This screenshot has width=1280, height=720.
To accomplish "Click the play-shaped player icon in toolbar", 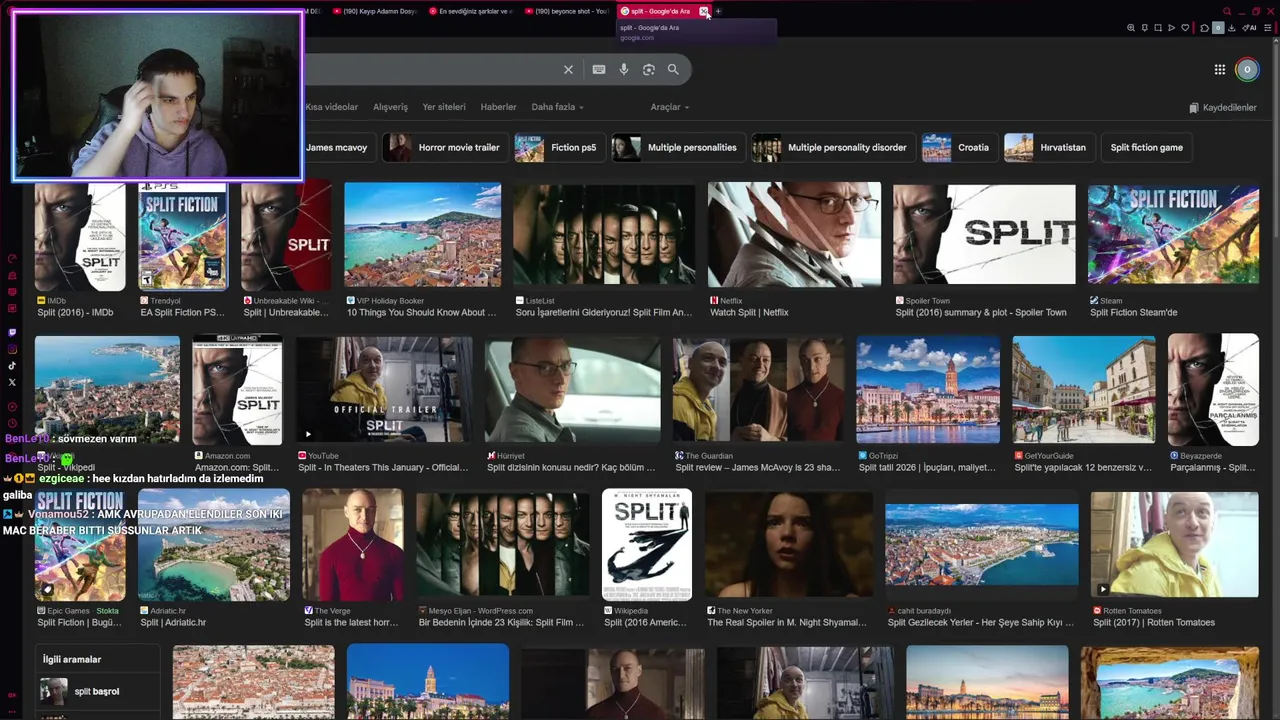I will pos(1172,28).
